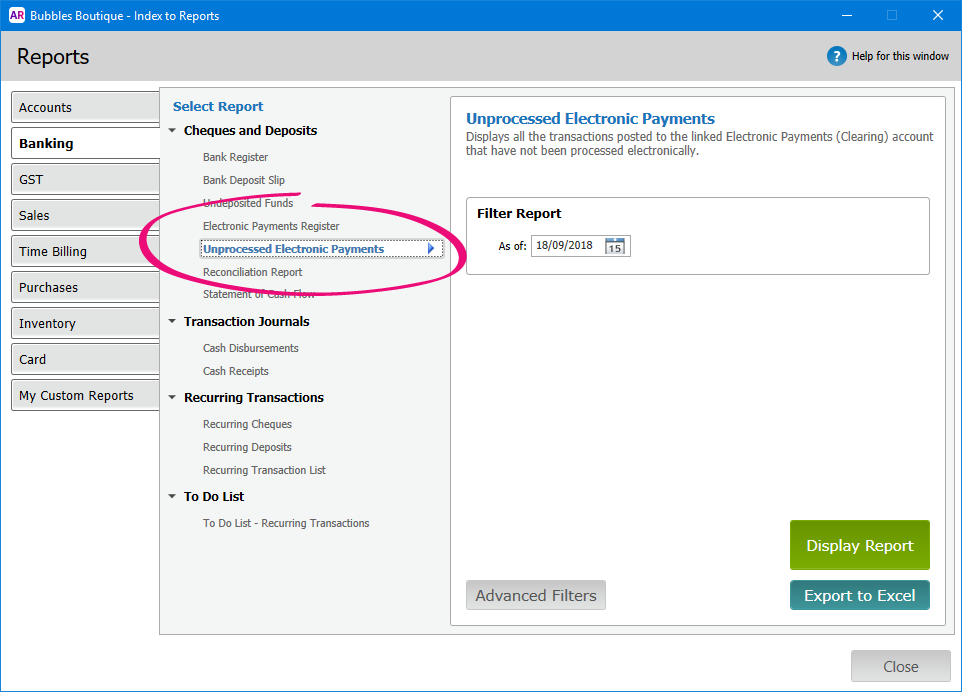962x692 pixels.
Task: Click arrow beside Unprocessed Electronic Payments
Action: [431, 249]
